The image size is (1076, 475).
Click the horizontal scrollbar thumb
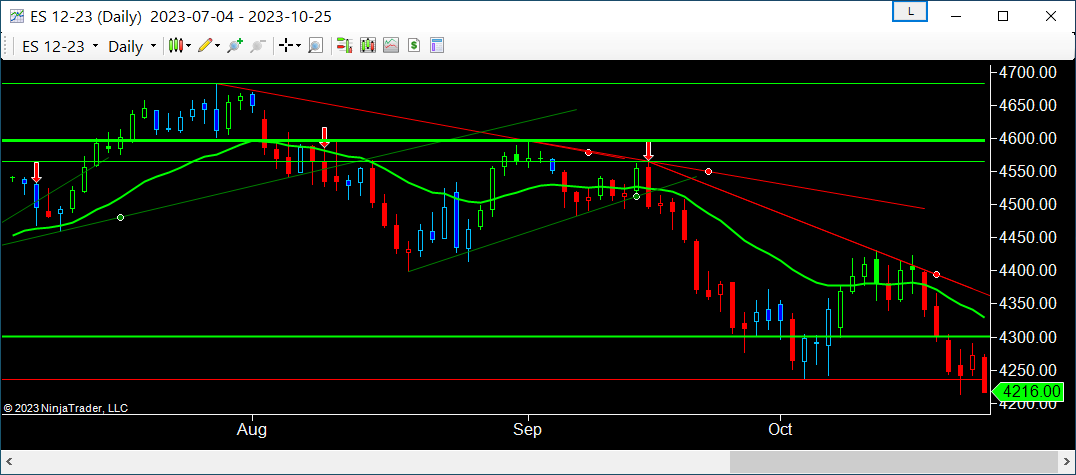point(892,462)
